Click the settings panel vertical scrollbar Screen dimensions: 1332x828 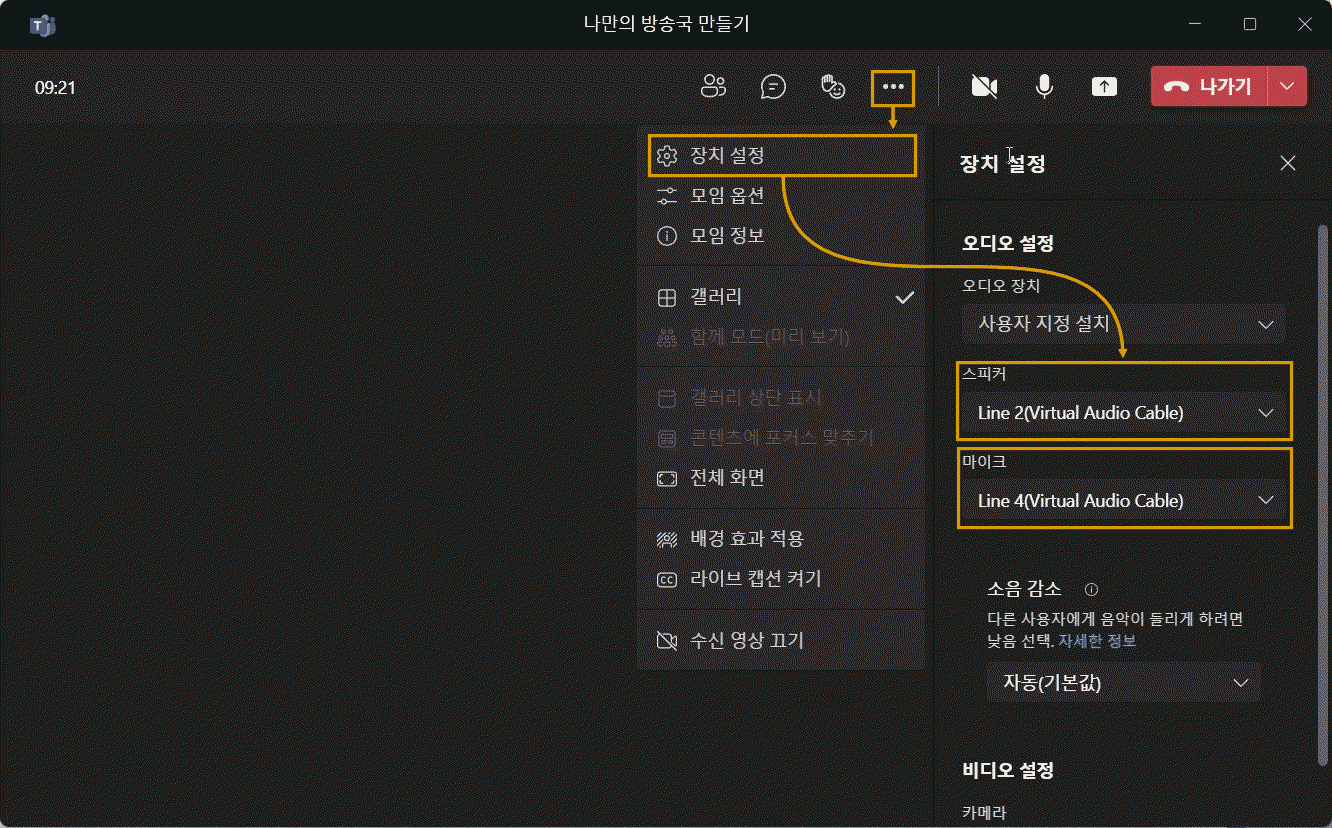pos(1322,495)
